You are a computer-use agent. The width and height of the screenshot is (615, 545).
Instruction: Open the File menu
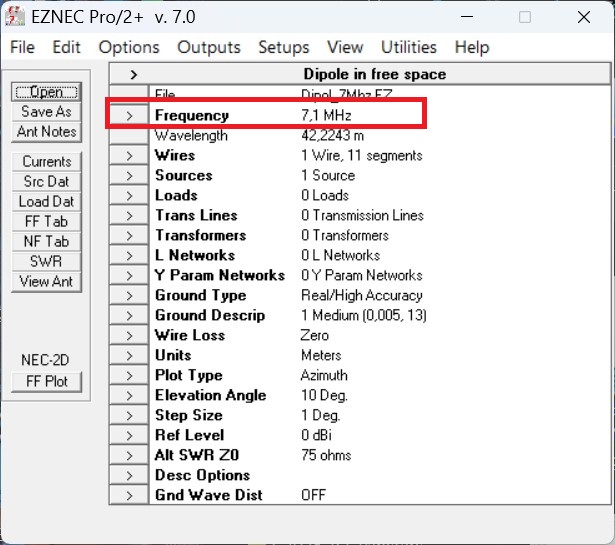pyautogui.click(x=22, y=47)
